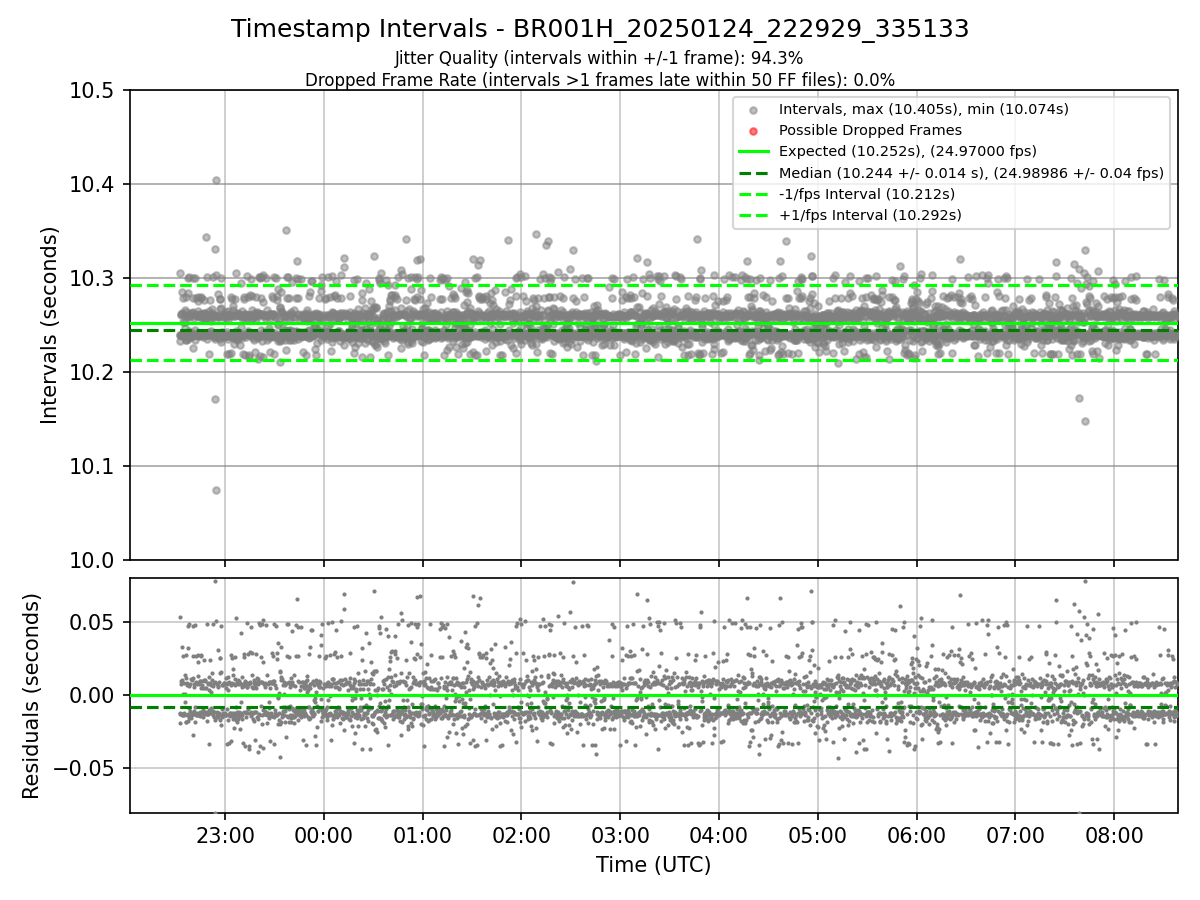The image size is (1200, 900).
Task: Click legend entry '+1/fps Interval (10.292s)'
Action: coord(870,215)
